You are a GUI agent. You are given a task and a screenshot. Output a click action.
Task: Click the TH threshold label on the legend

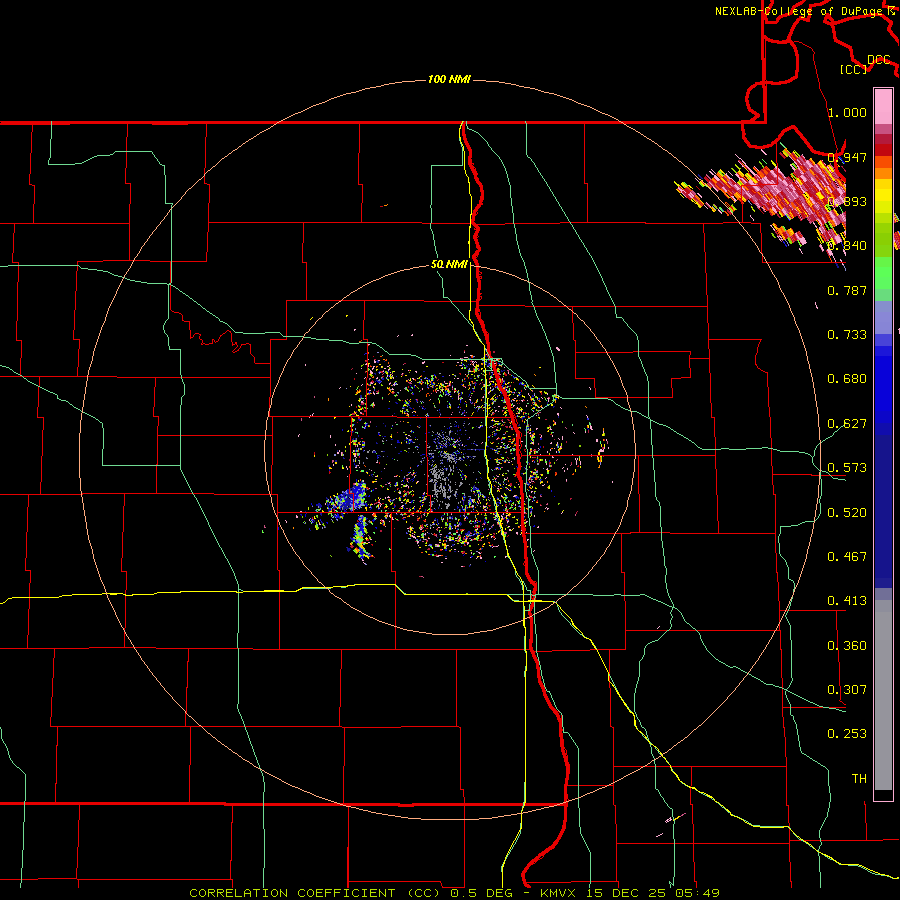tap(859, 779)
